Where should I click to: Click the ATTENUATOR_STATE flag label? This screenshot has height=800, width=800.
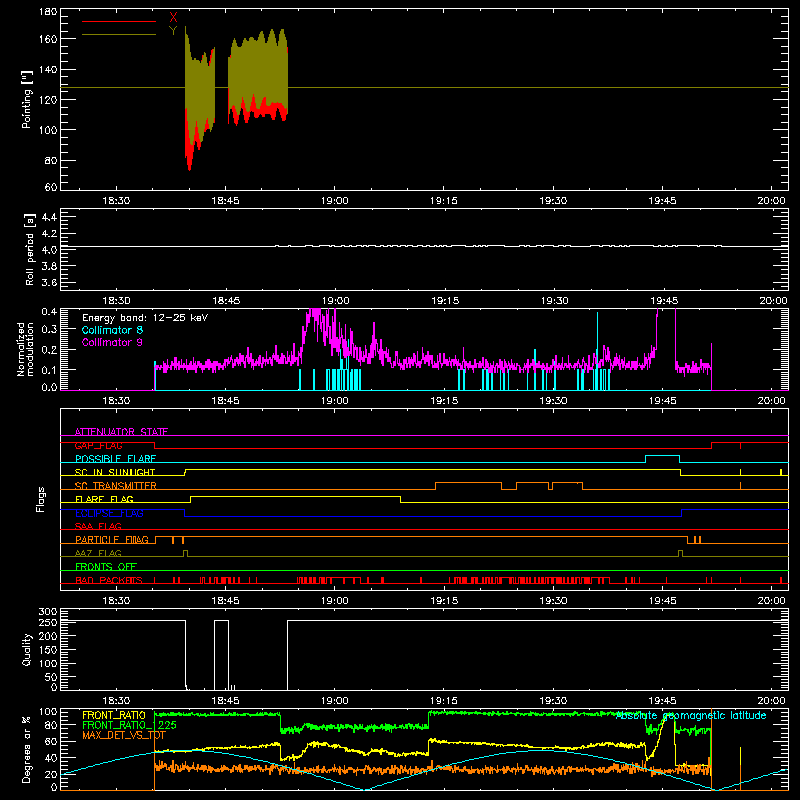coord(121,432)
